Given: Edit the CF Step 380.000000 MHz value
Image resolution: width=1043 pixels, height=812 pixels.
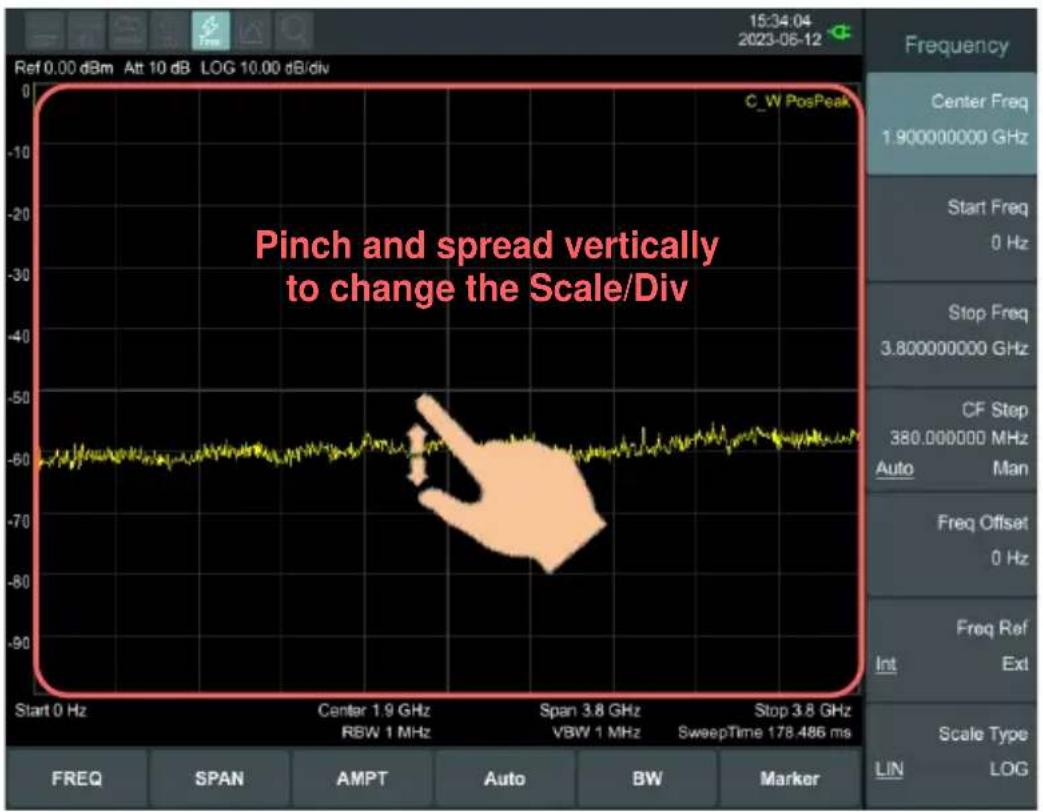Looking at the screenshot, I should click(959, 438).
